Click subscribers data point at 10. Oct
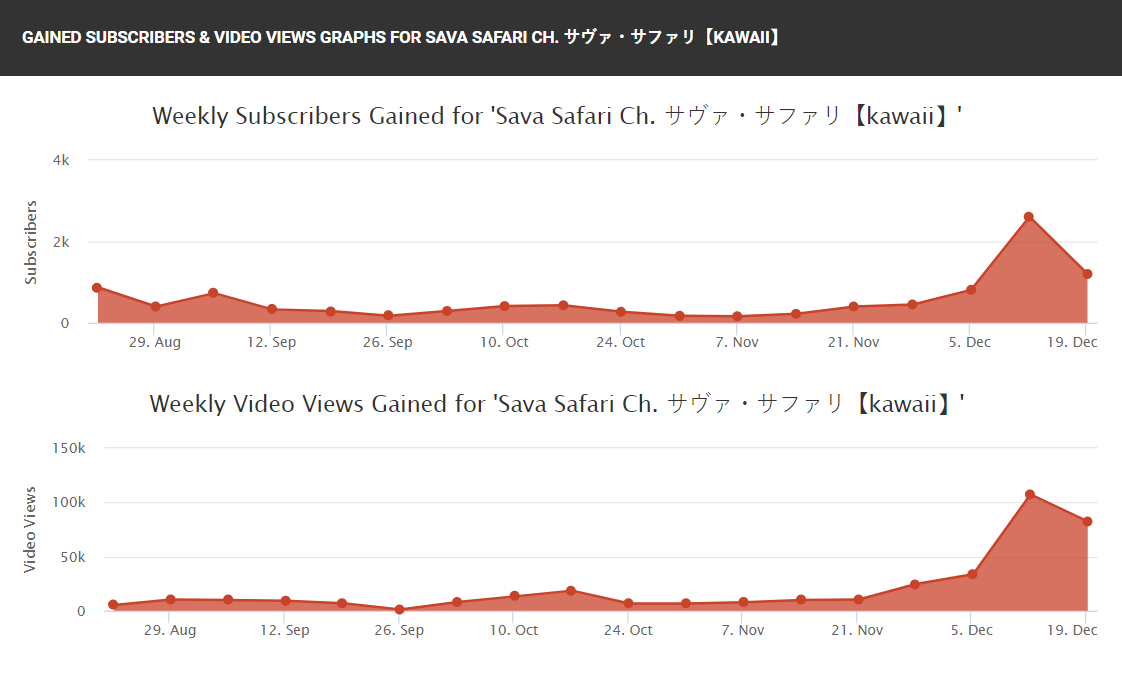The width and height of the screenshot is (1122, 682). tap(504, 306)
